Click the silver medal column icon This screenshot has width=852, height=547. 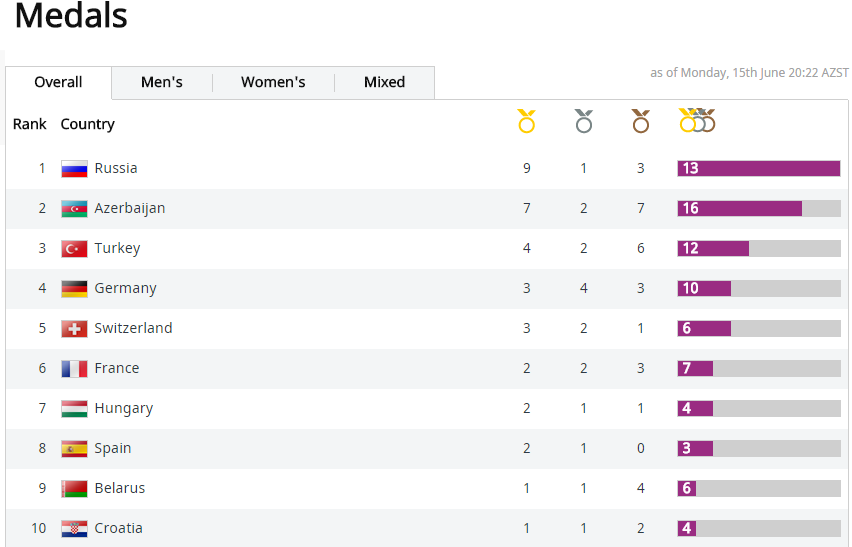click(x=584, y=122)
